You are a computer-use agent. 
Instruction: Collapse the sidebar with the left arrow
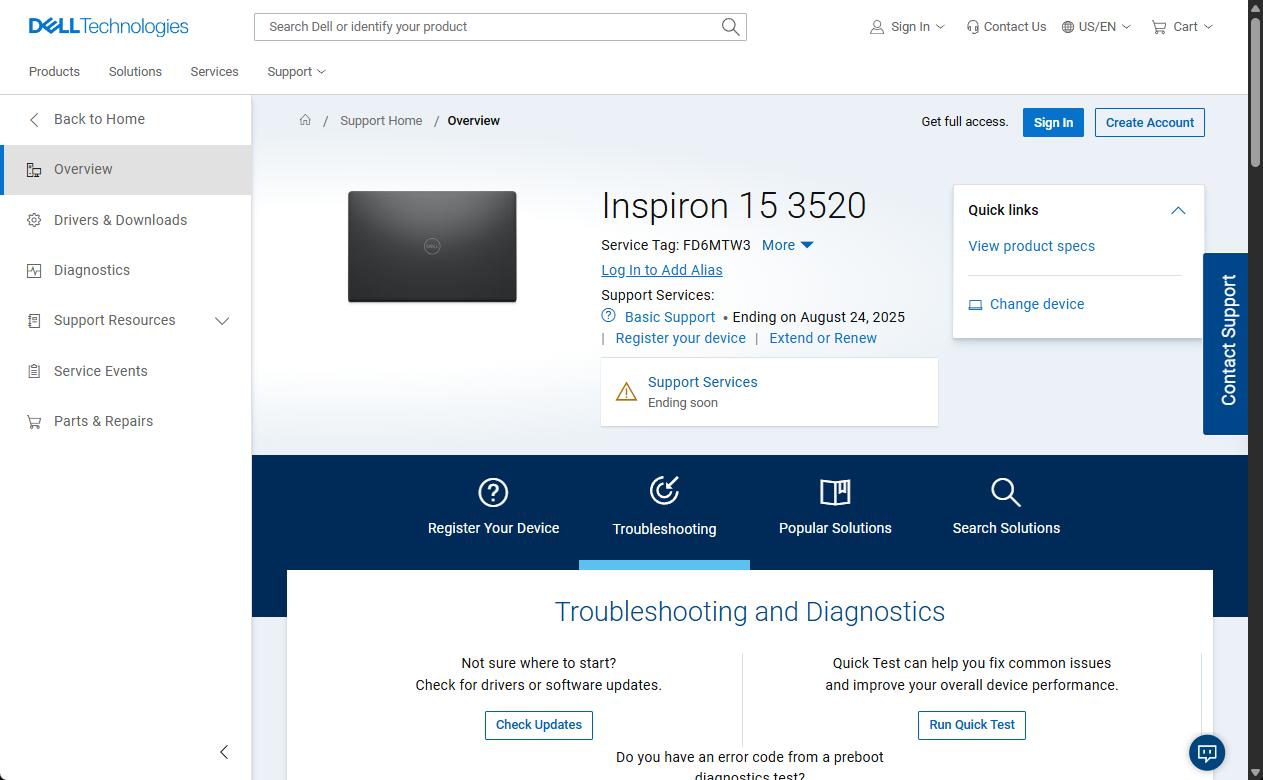click(224, 752)
